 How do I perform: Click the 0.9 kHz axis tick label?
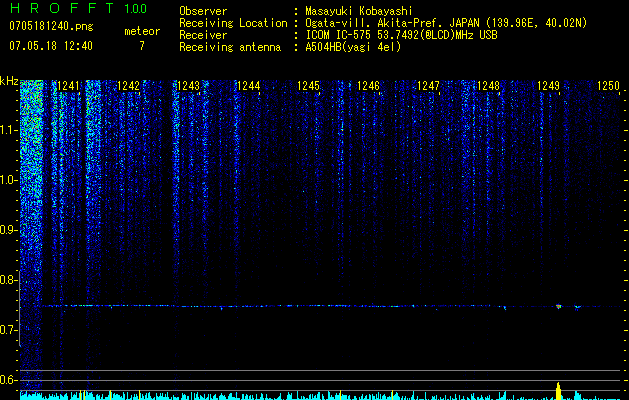9,230
